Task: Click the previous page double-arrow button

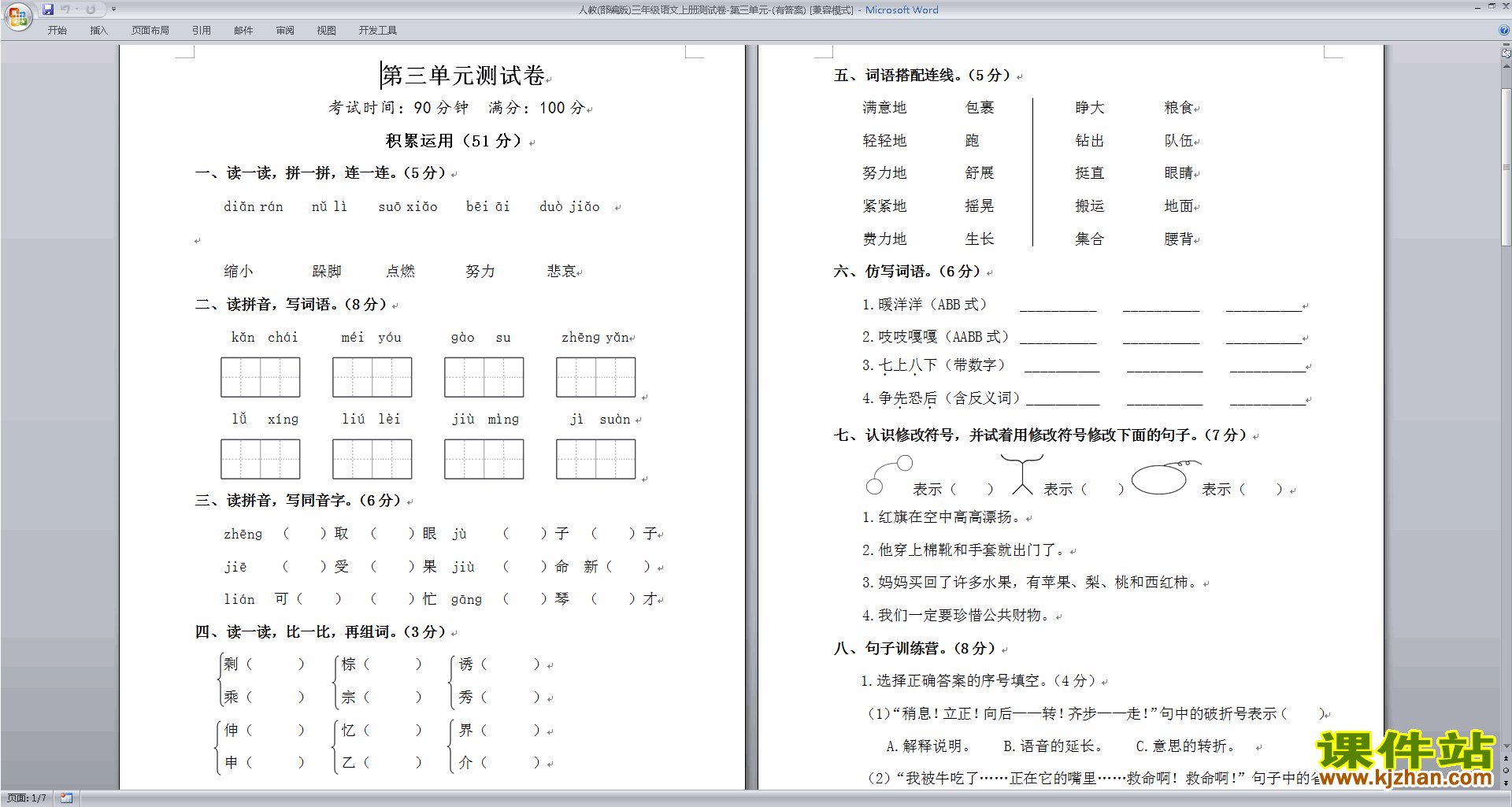Action: coord(1506,759)
